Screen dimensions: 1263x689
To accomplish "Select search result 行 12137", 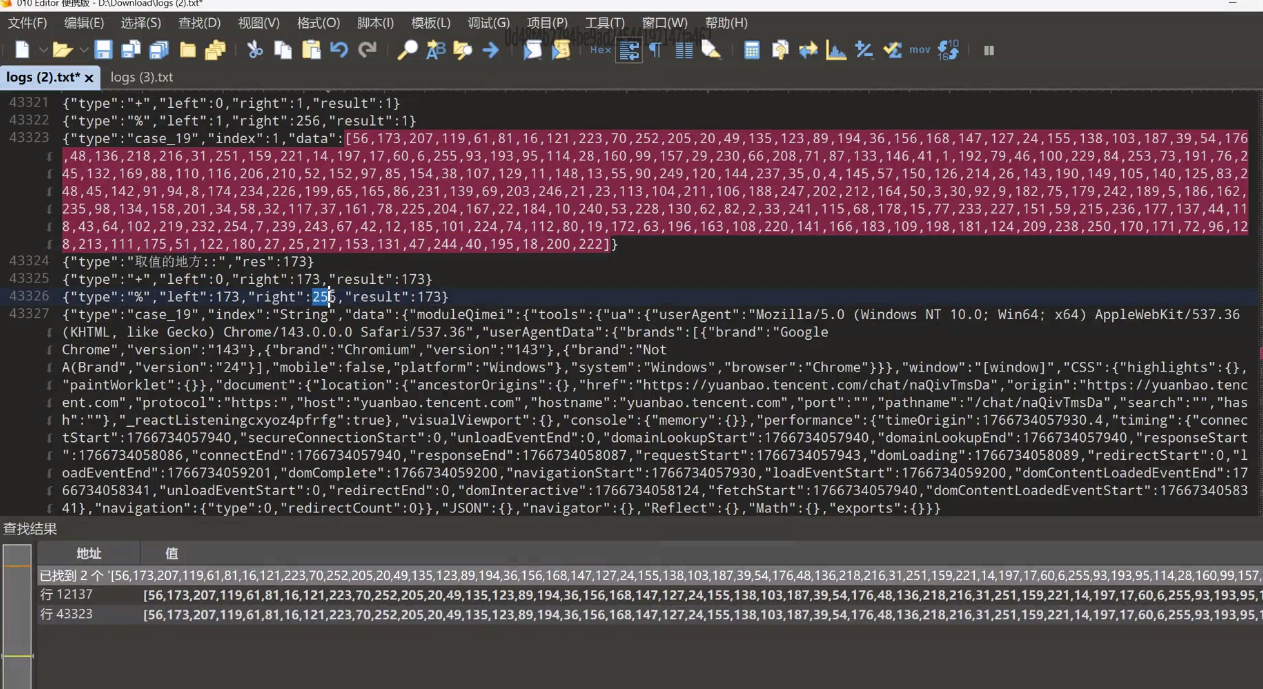I will (x=650, y=595).
